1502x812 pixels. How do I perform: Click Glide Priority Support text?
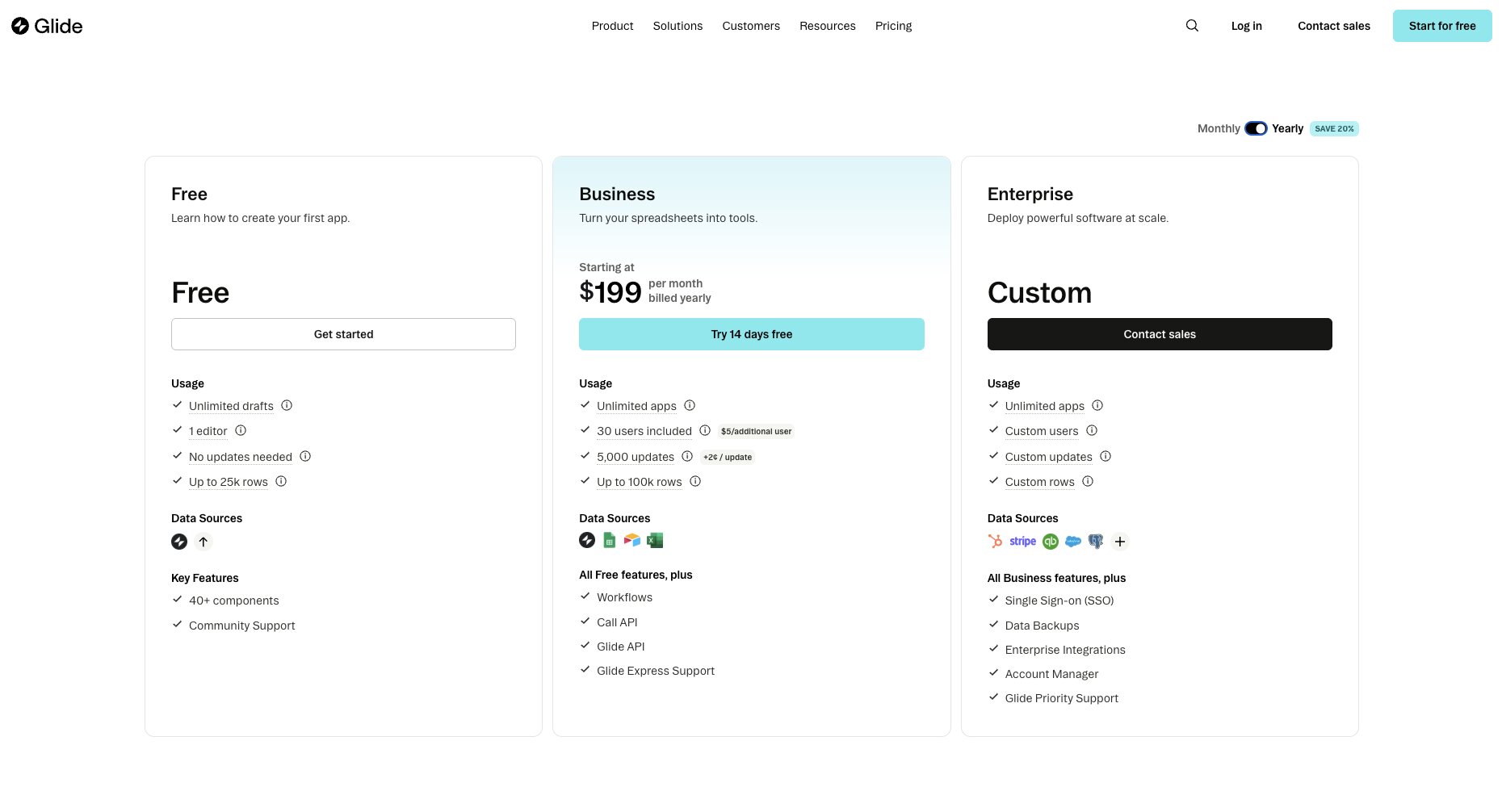(x=1062, y=698)
